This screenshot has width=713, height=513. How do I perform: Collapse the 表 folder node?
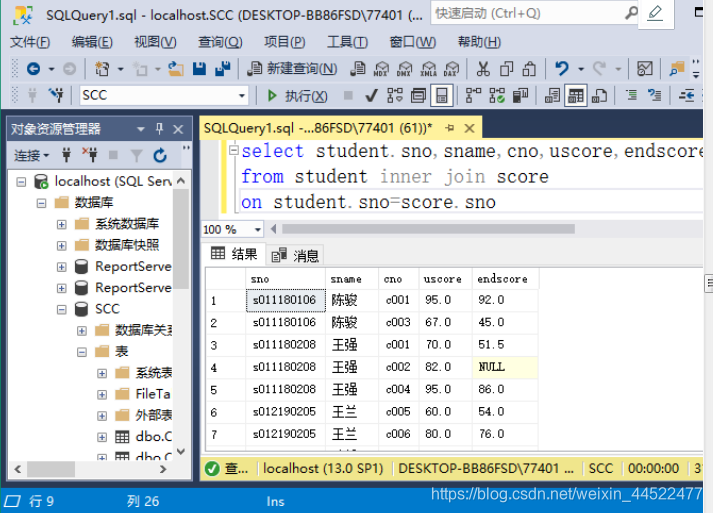pos(82,352)
